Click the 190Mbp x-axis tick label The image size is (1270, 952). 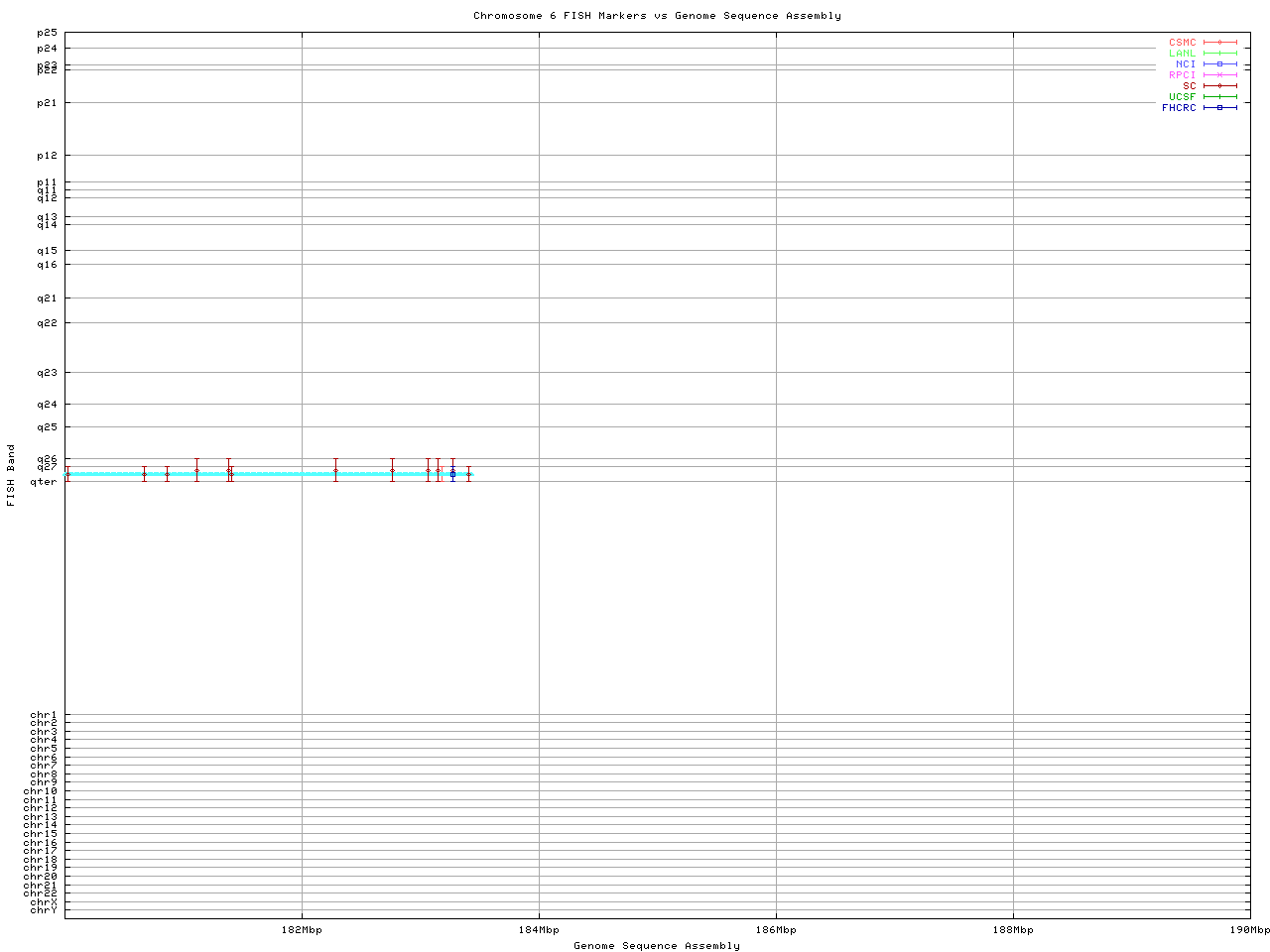(x=1248, y=930)
